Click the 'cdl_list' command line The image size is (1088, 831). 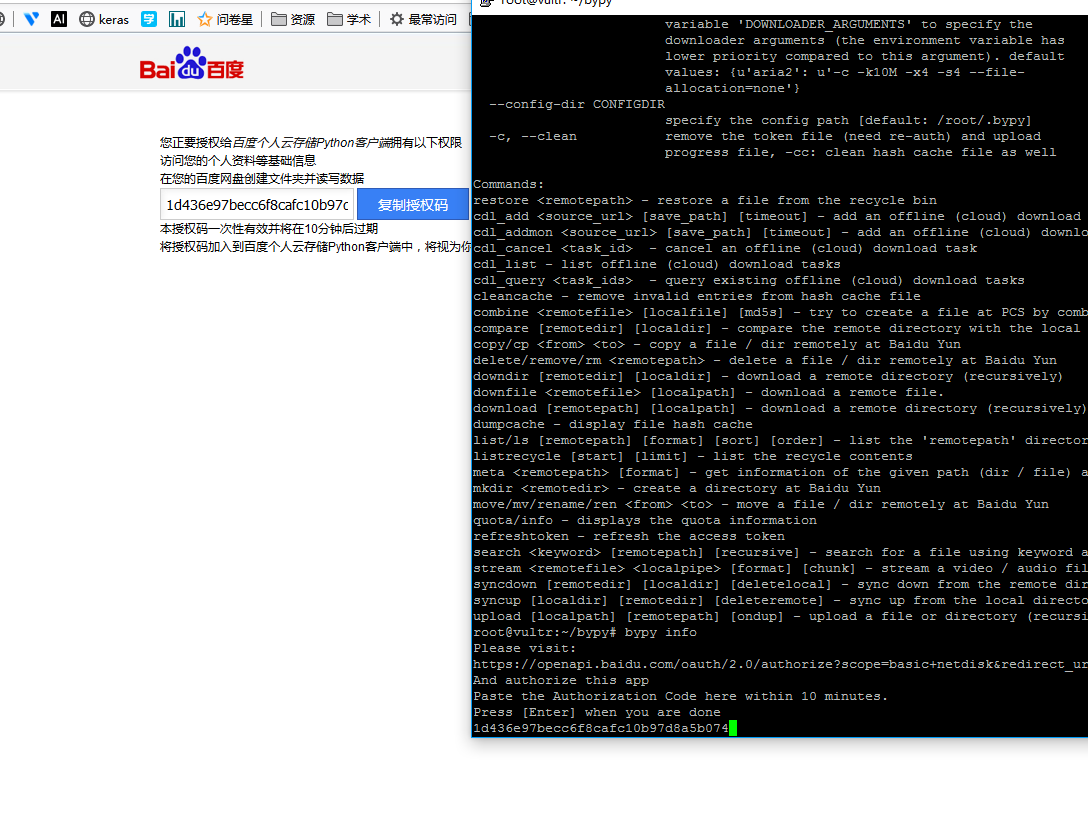(656, 264)
